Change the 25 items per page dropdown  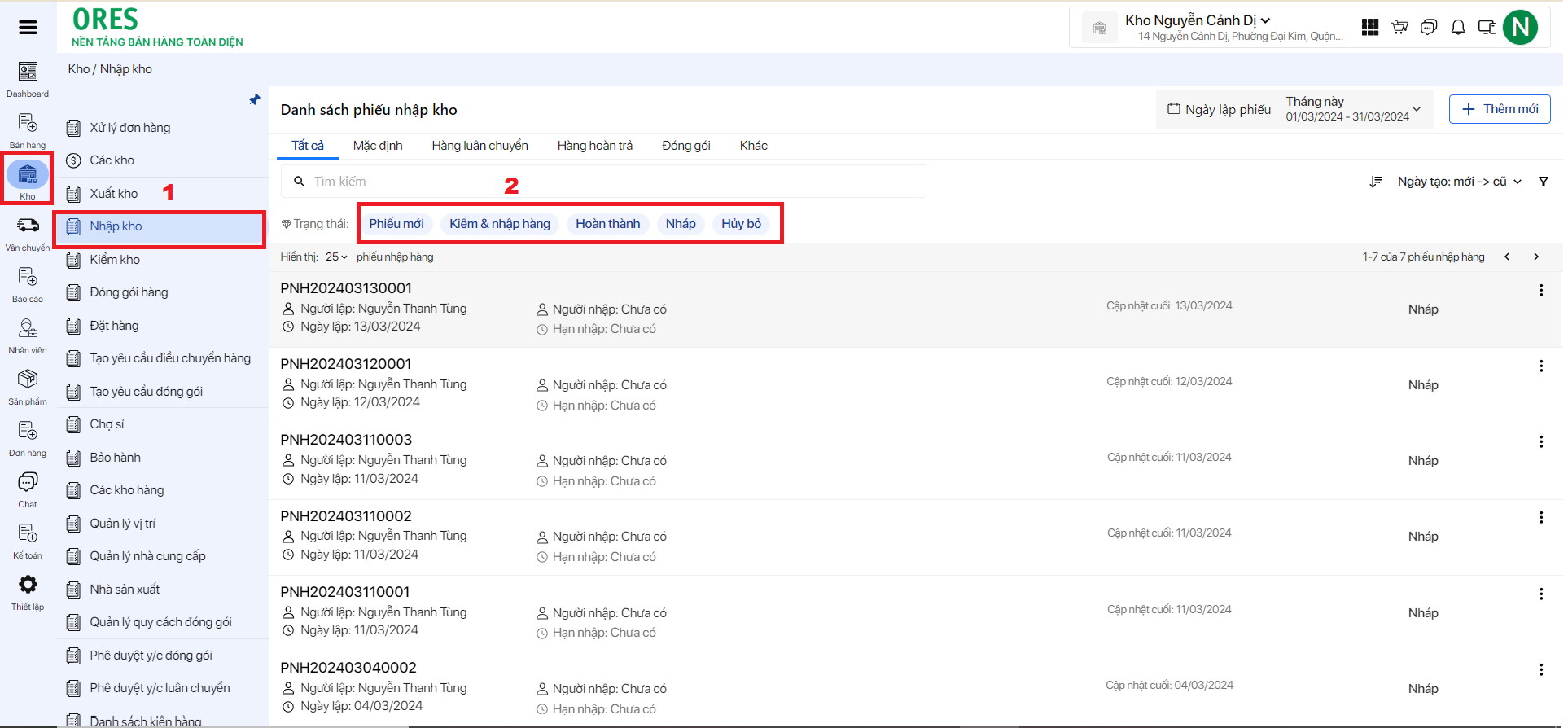(336, 257)
